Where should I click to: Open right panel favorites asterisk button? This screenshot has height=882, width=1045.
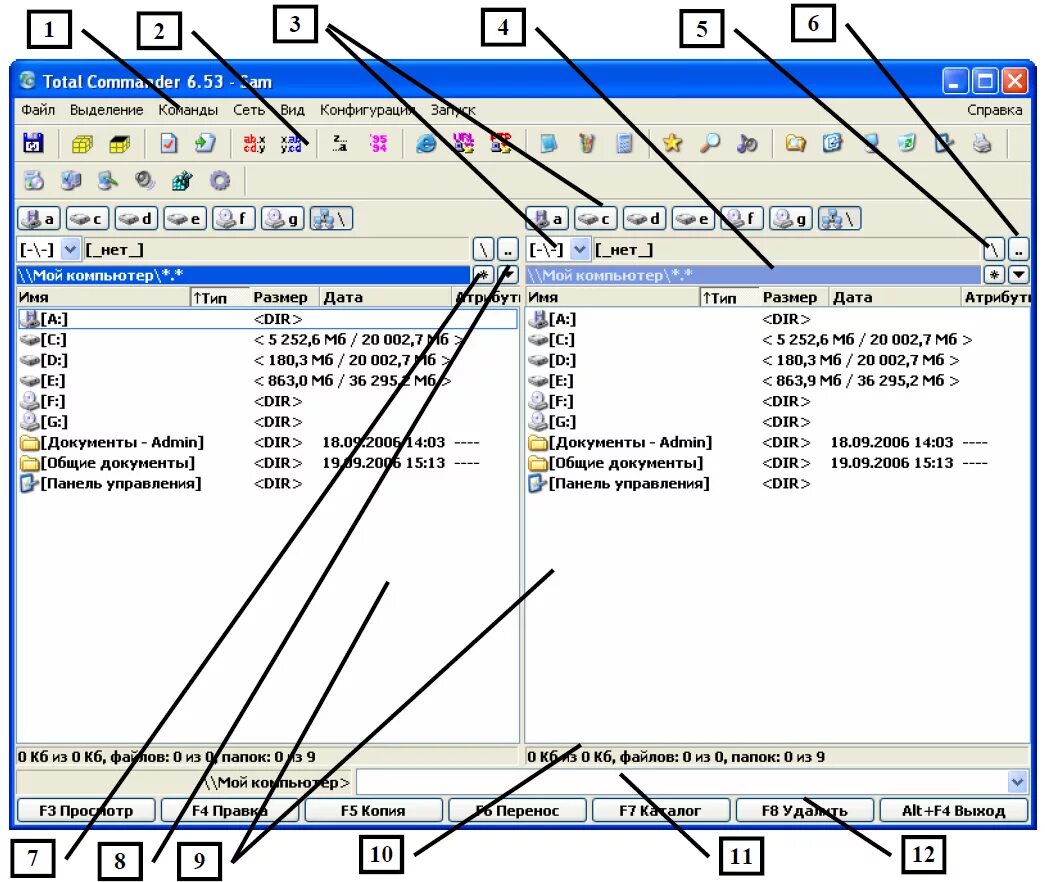point(993,275)
